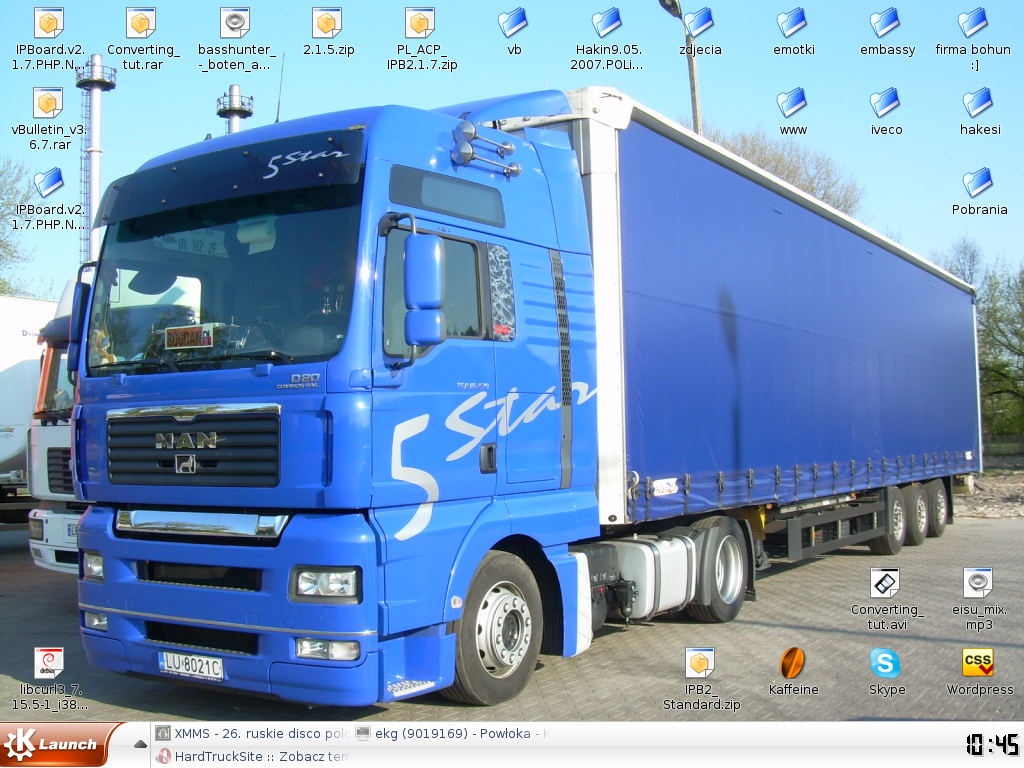Open the Hakin9.05.2007 folder
This screenshot has height=768, width=1024.
point(607,23)
